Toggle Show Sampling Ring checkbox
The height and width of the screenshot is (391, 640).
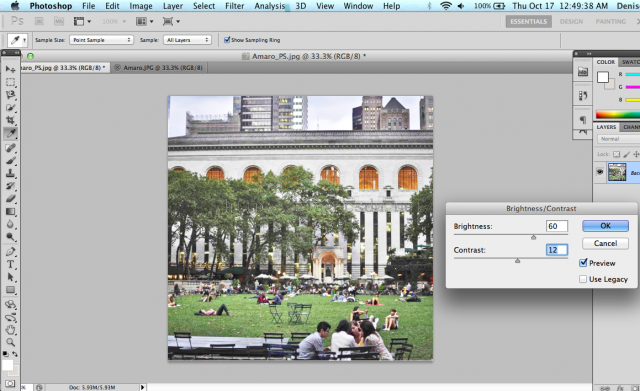pos(227,40)
